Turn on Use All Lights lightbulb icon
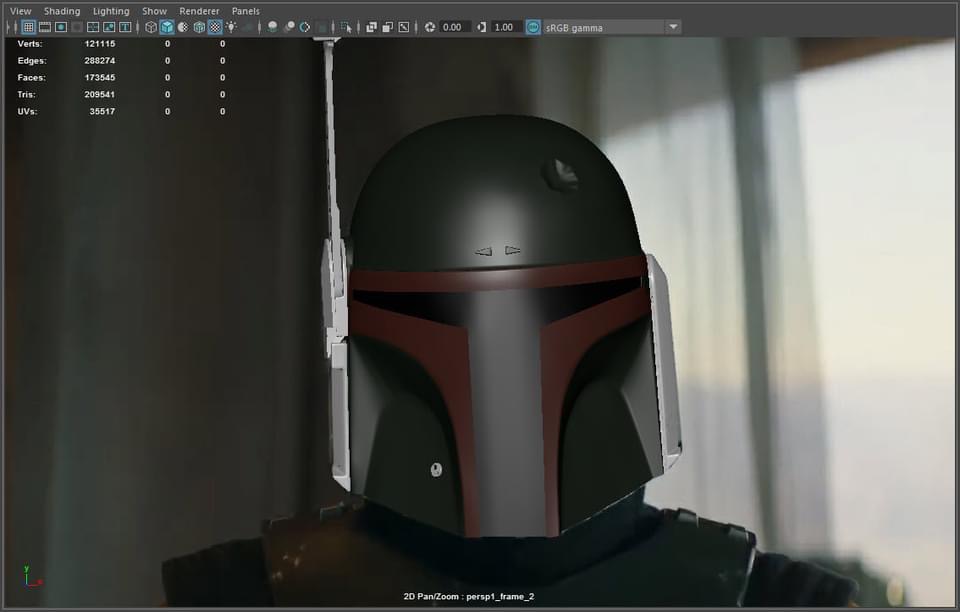 pos(231,27)
